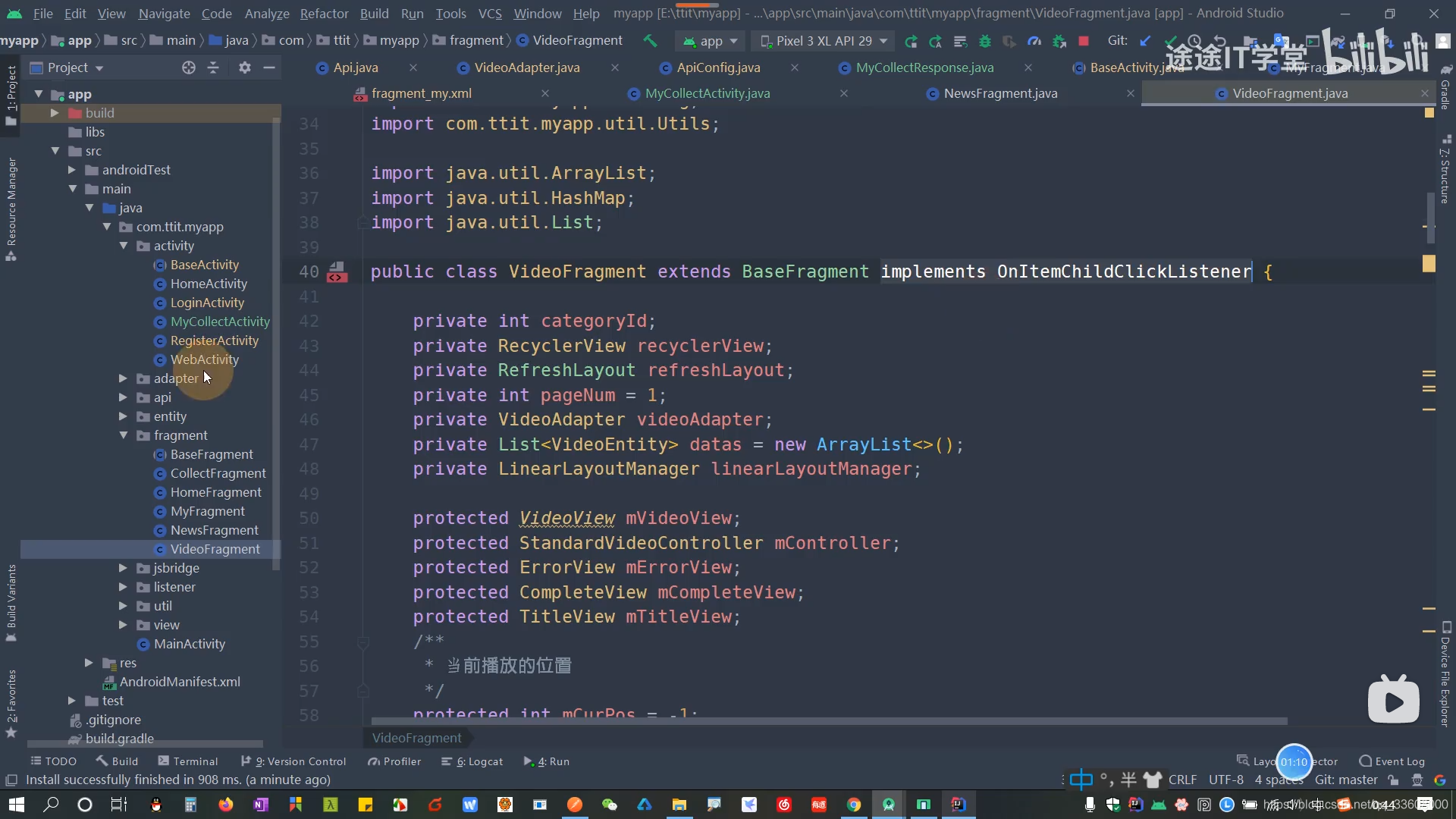Open Project panel settings gear

point(244,67)
